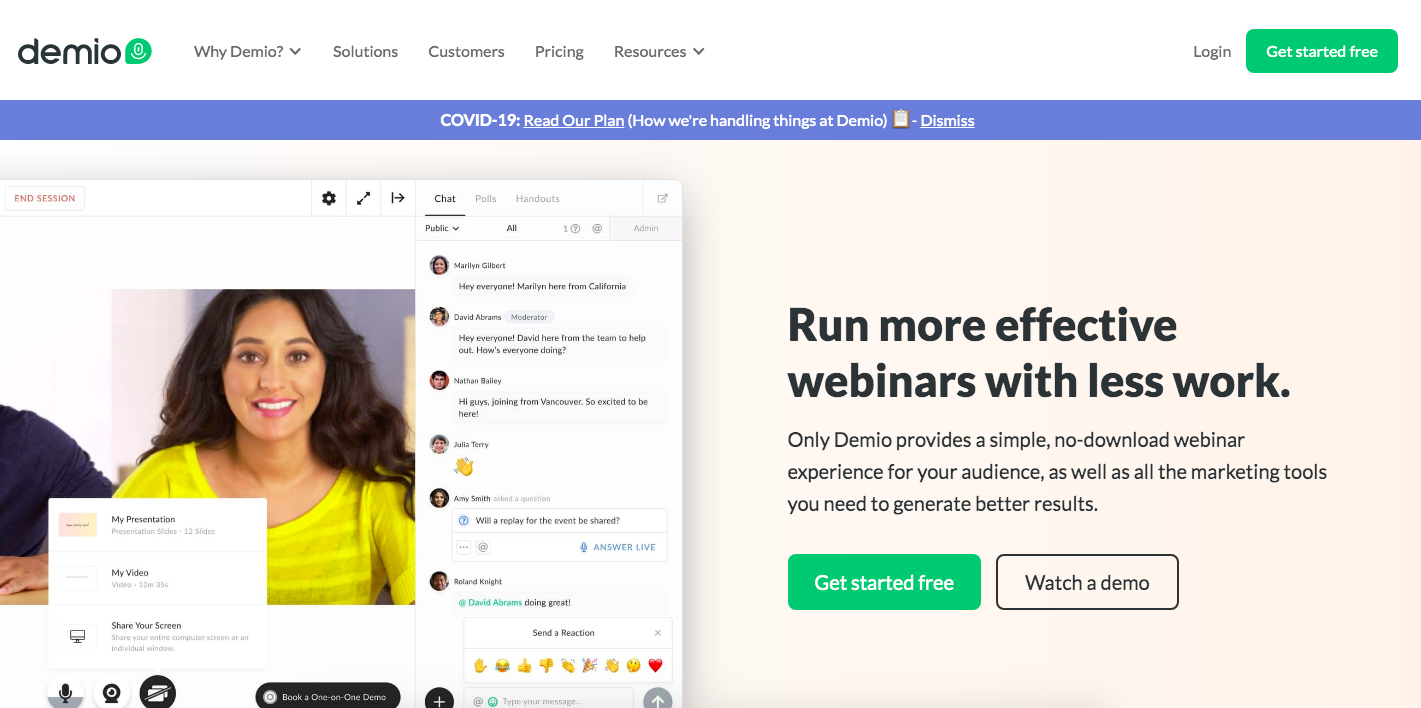Click the Book a One-on-One Demo button

click(328, 697)
